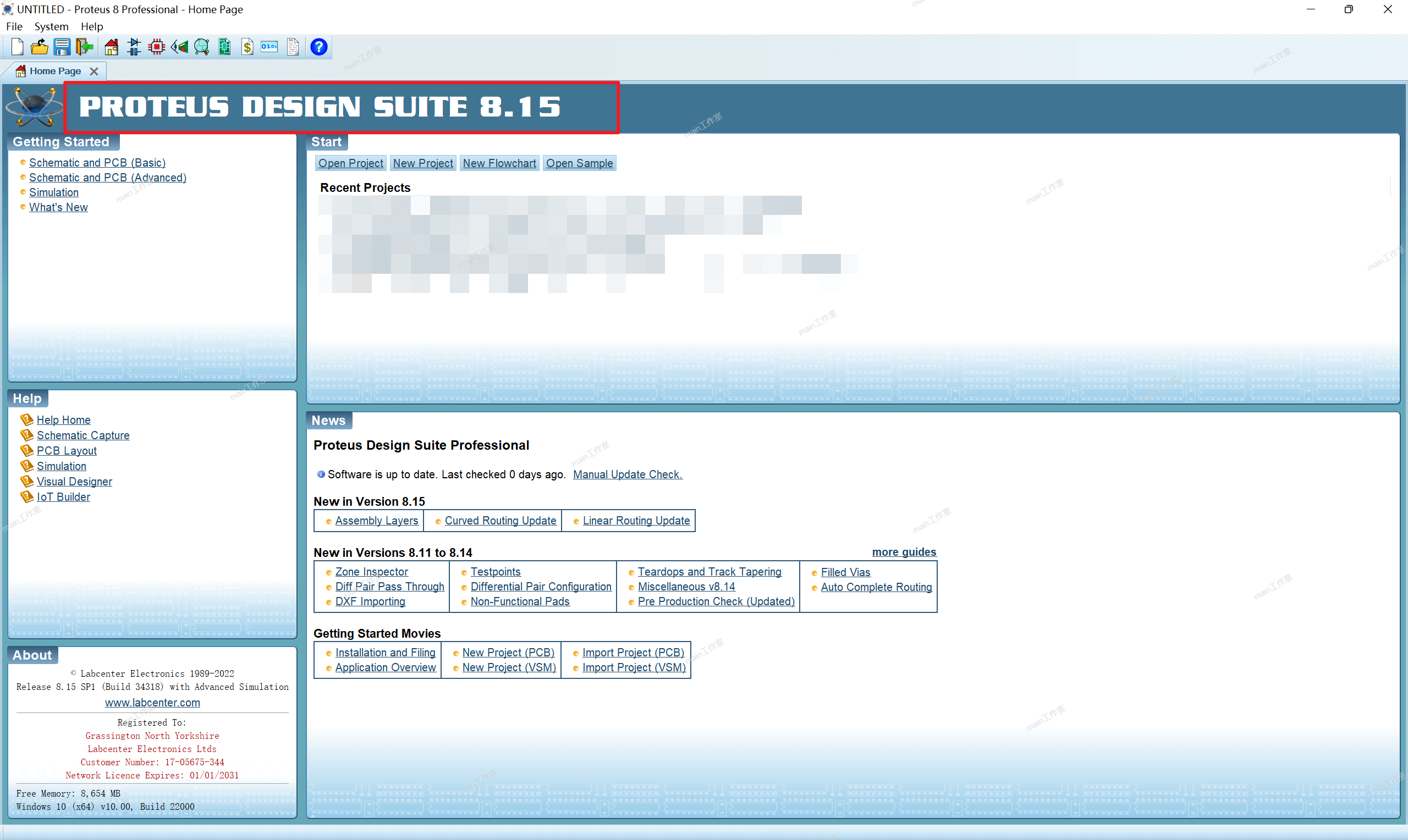Open the Simulation link under Getting Started
Screen dimensions: 1408x840
[x=54, y=192]
